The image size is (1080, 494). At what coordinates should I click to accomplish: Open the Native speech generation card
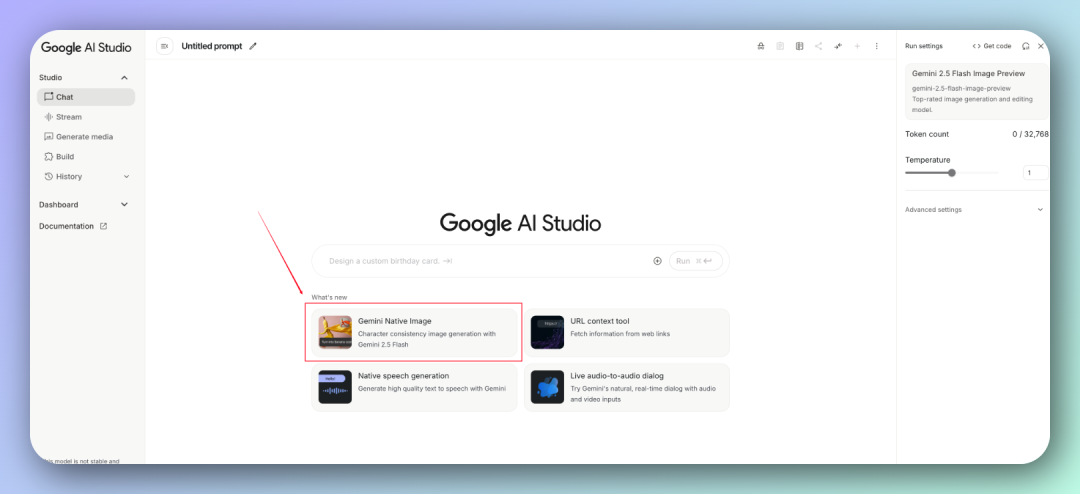414,387
